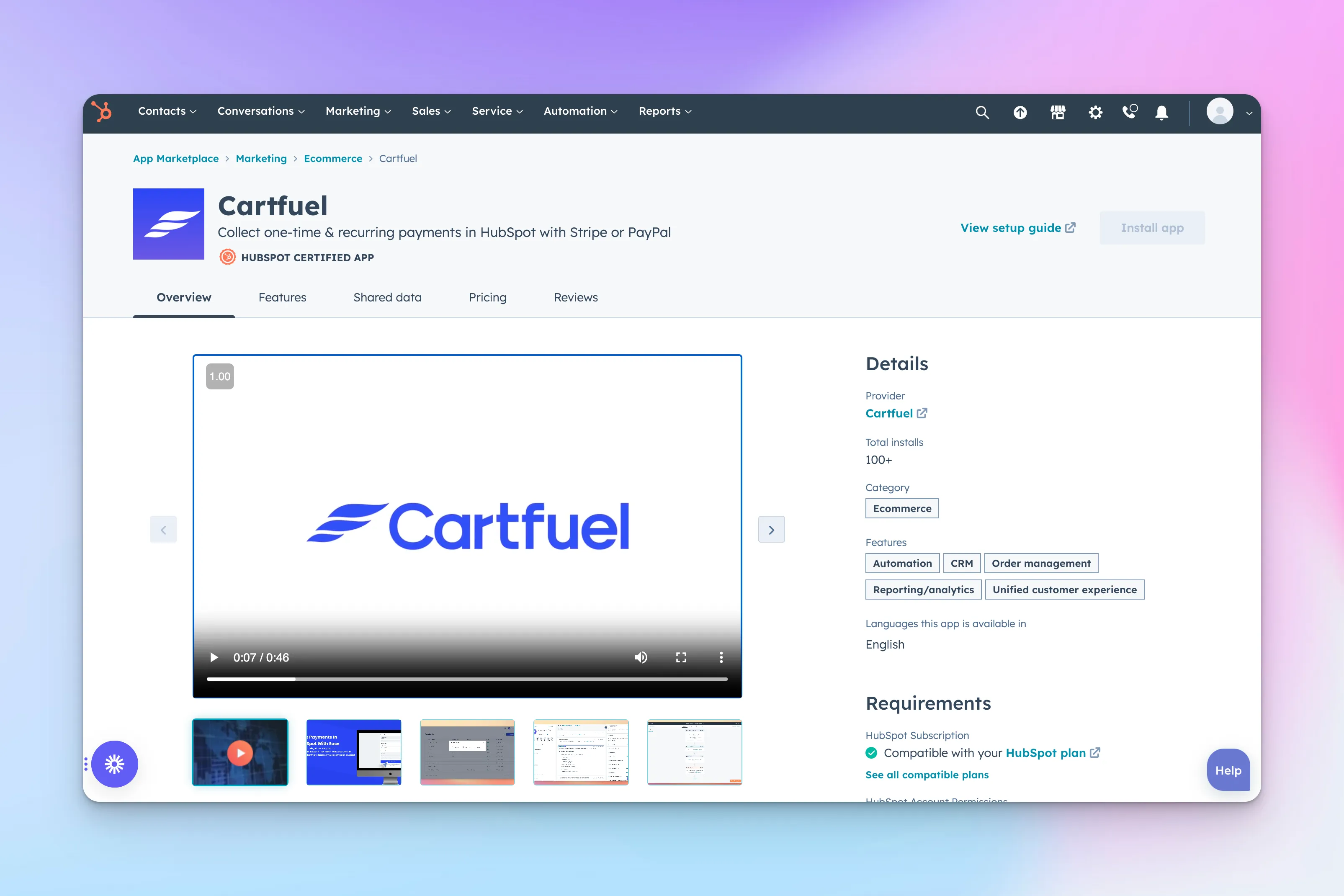Click the Order management feature tag

(1041, 564)
